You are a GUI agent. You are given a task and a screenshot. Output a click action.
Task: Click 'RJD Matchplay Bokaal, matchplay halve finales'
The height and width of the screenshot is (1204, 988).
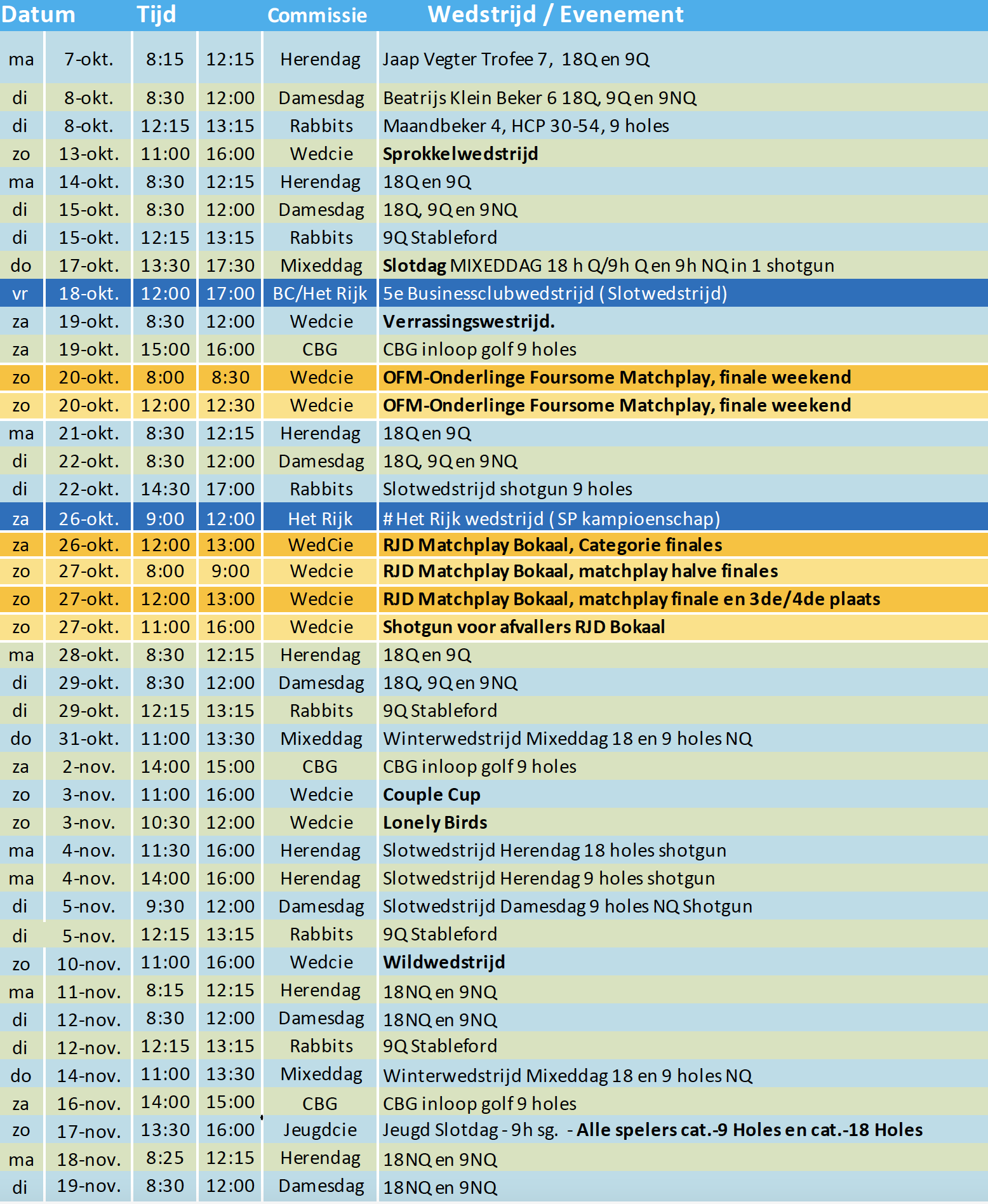pos(580,571)
